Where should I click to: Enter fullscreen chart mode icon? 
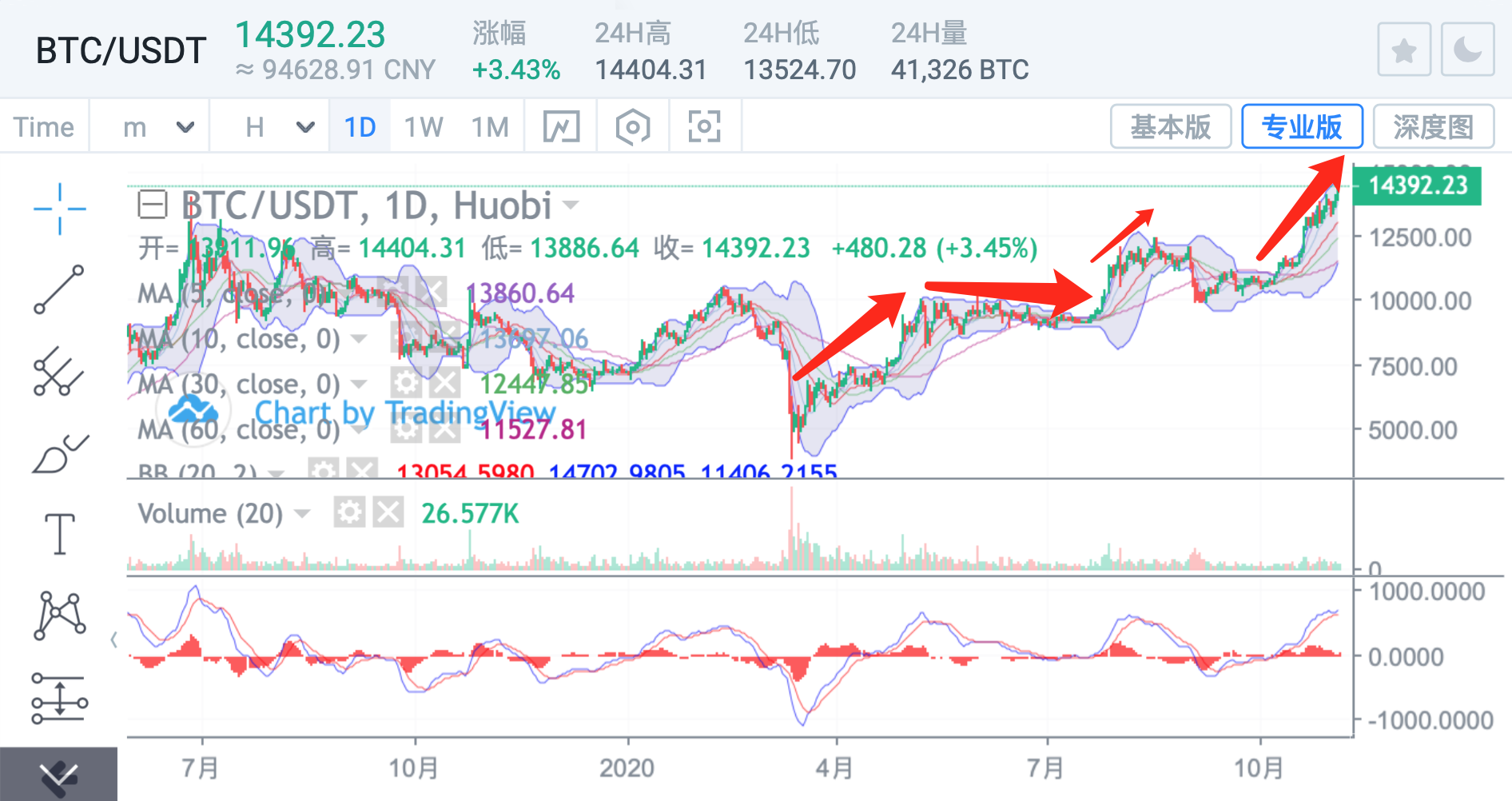[705, 126]
